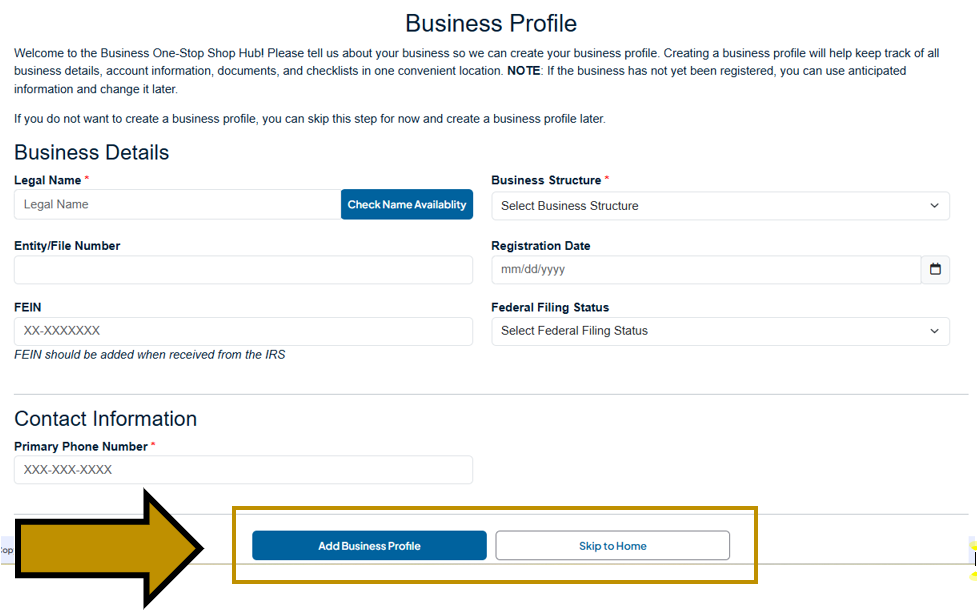This screenshot has height=613, width=977.
Task: Click the FEIN helper text below the field
Action: 150,354
